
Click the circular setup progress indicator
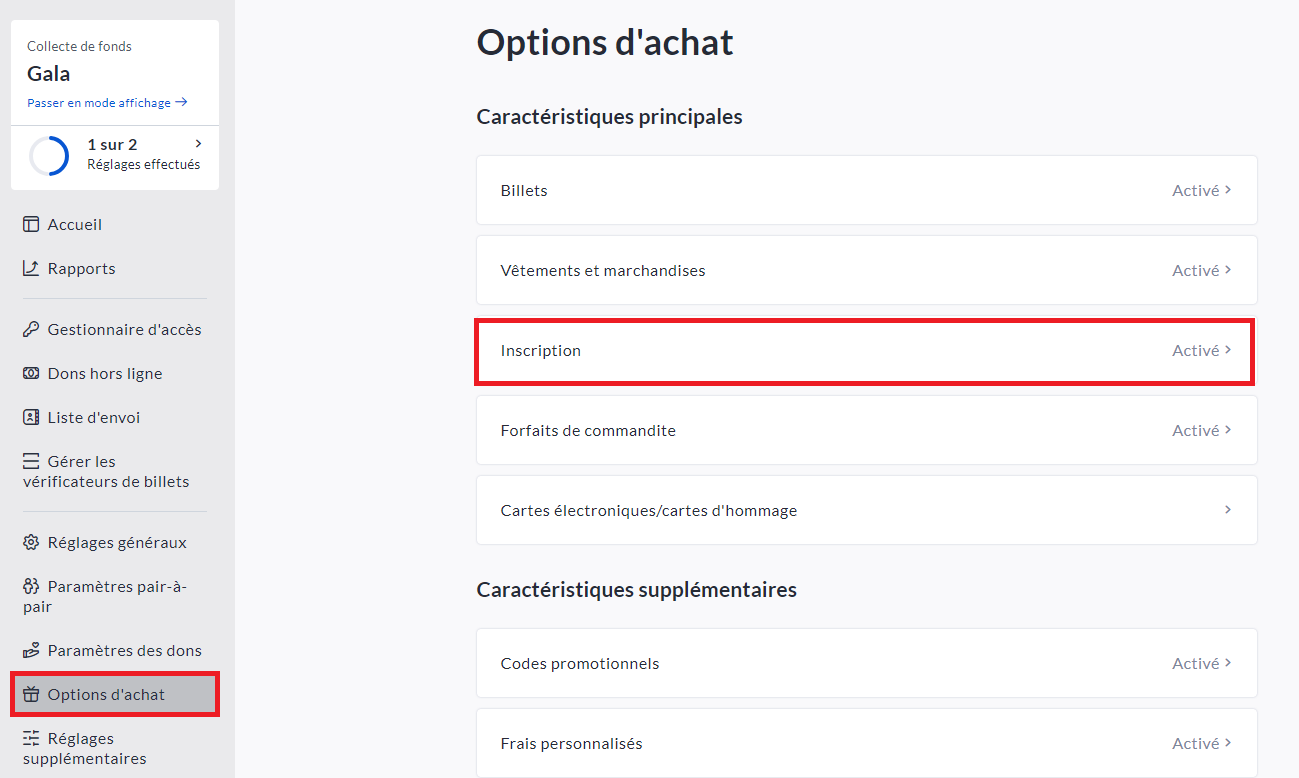click(x=49, y=156)
